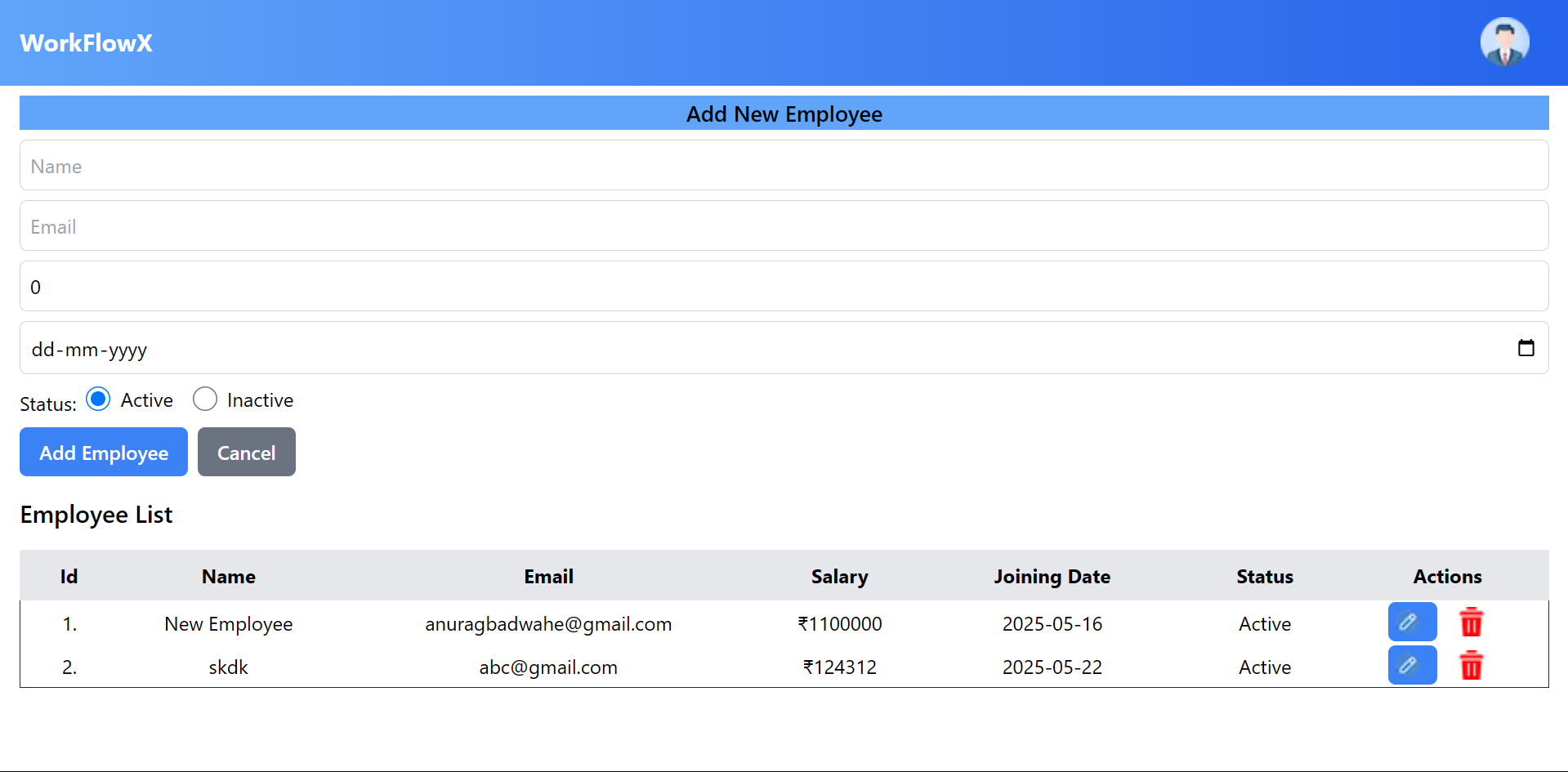This screenshot has height=772, width=1568.
Task: Go to the WorkFlowX home logo
Action: pos(87,43)
